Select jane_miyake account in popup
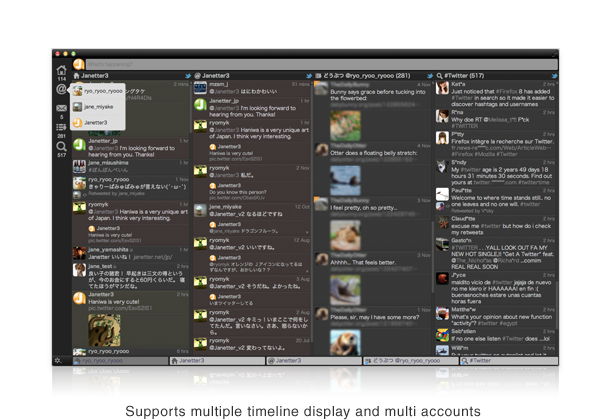 98,107
